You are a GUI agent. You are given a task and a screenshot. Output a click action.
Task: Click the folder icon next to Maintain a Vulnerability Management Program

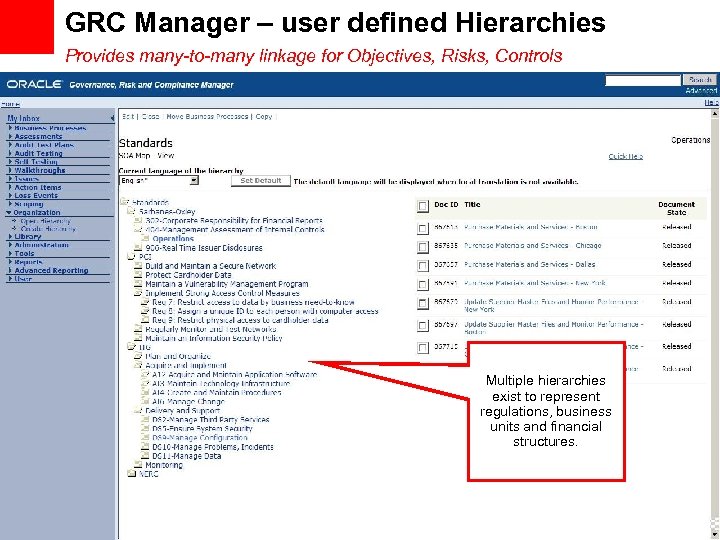(x=138, y=284)
